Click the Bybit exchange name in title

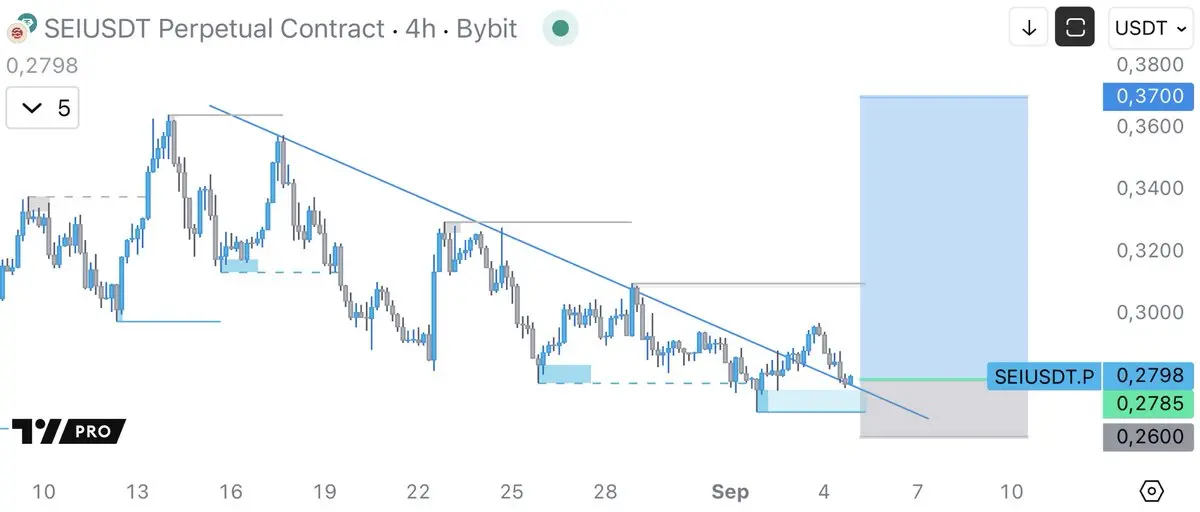(x=486, y=28)
